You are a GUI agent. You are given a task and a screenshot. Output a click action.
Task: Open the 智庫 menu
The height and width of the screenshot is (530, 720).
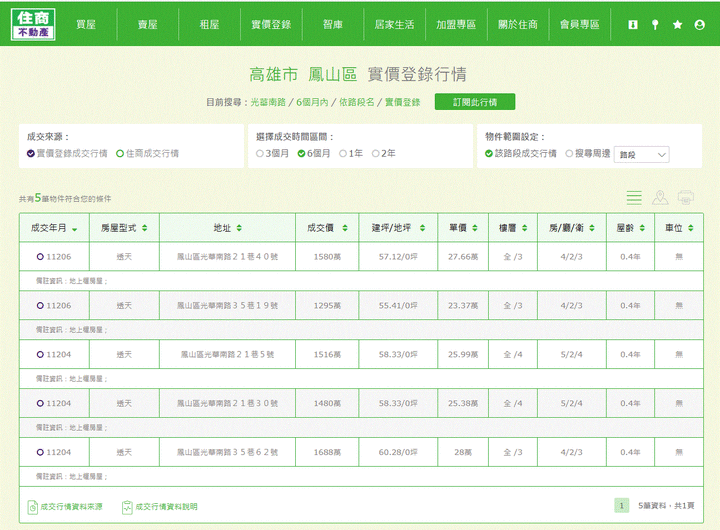(333, 25)
